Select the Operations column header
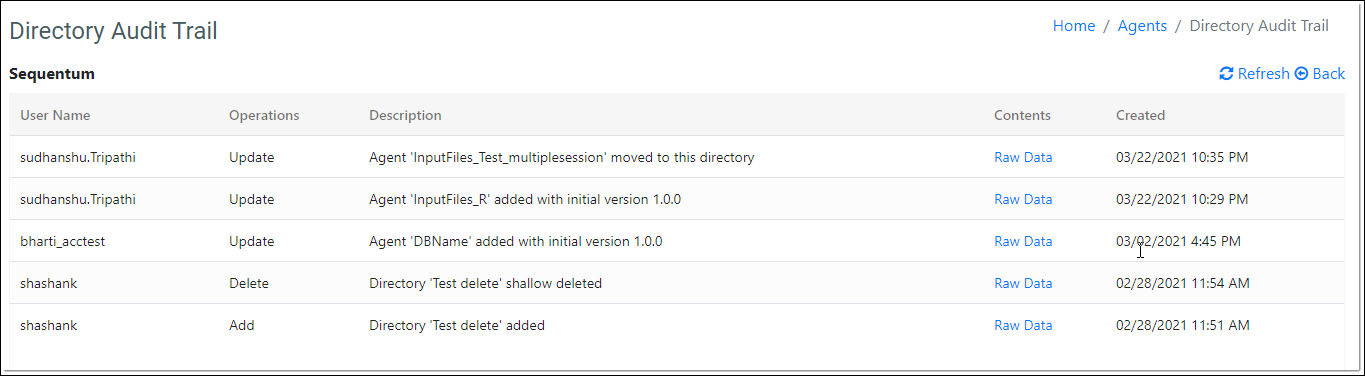The image size is (1365, 376). [264, 115]
